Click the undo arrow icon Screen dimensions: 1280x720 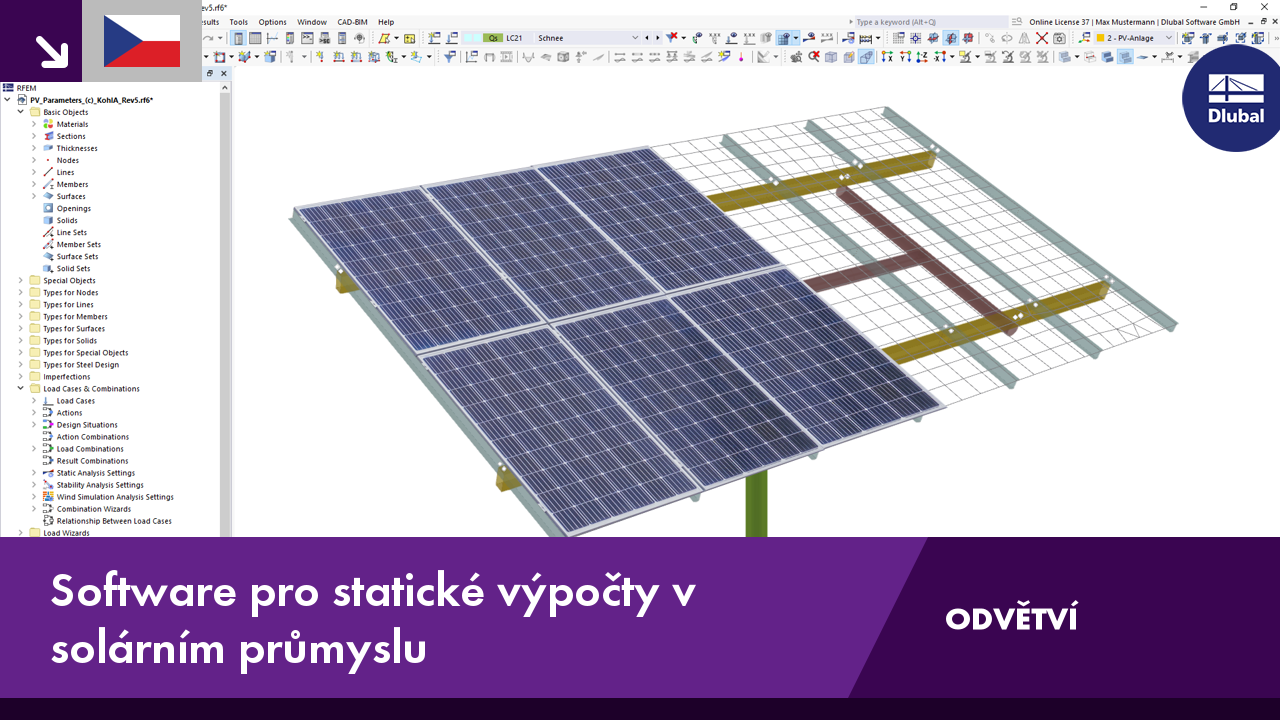click(x=207, y=38)
